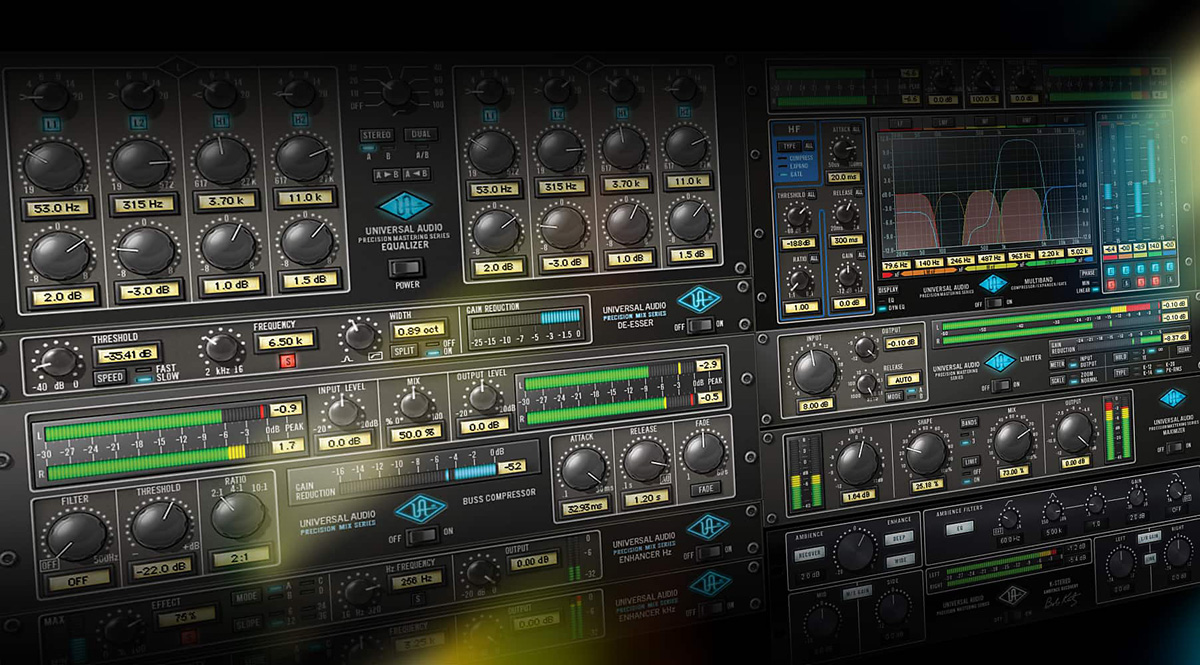Select the band-pass shape icon on the De-Esser
This screenshot has height=665, width=1200.
(x=346, y=357)
